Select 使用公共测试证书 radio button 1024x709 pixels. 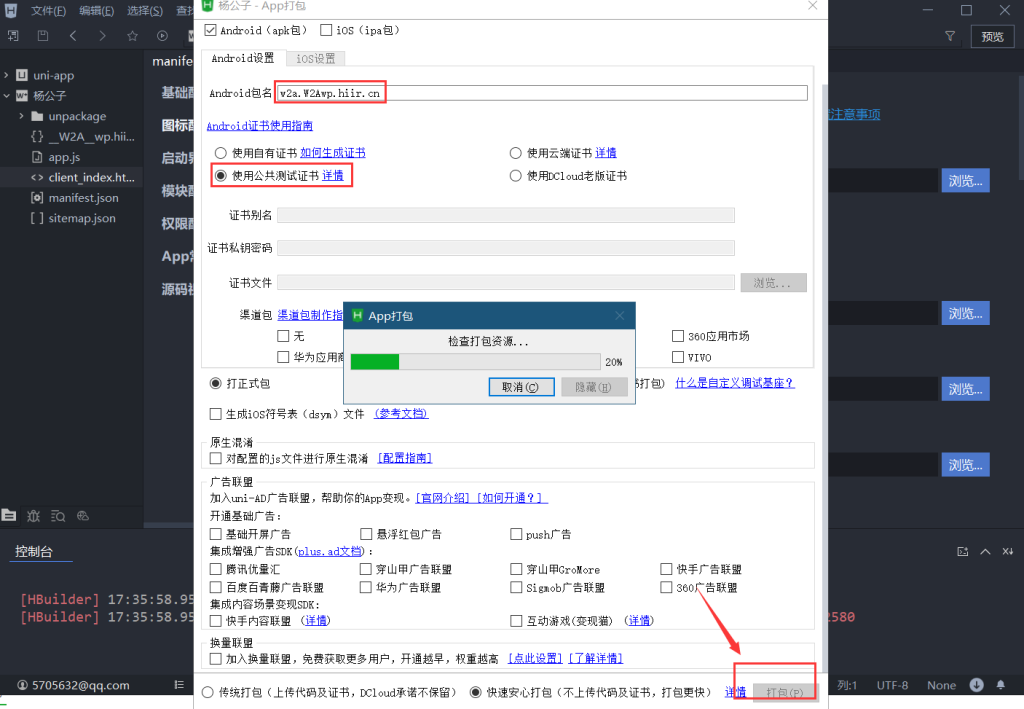click(x=221, y=176)
